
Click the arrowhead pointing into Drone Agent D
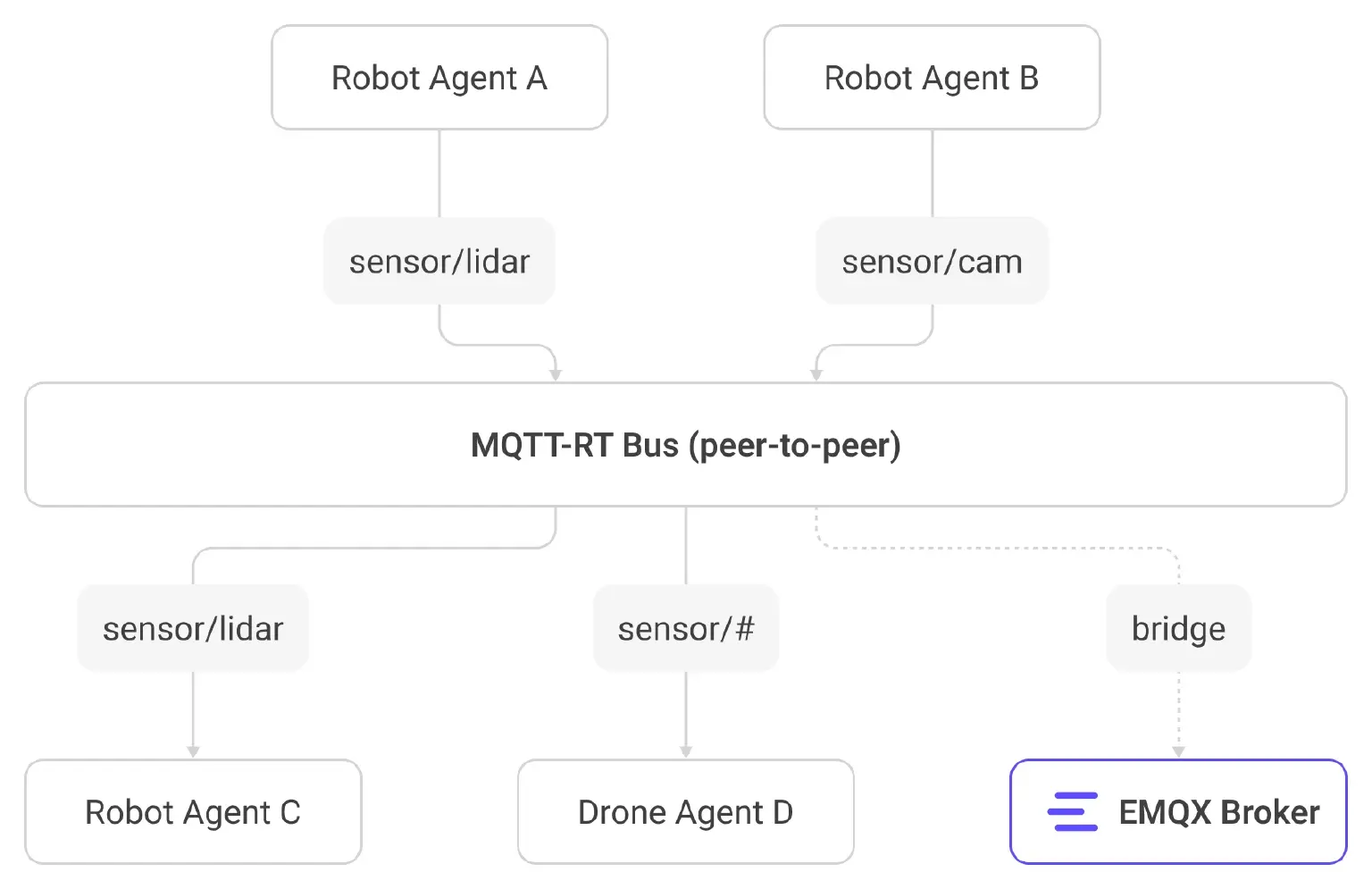[686, 751]
